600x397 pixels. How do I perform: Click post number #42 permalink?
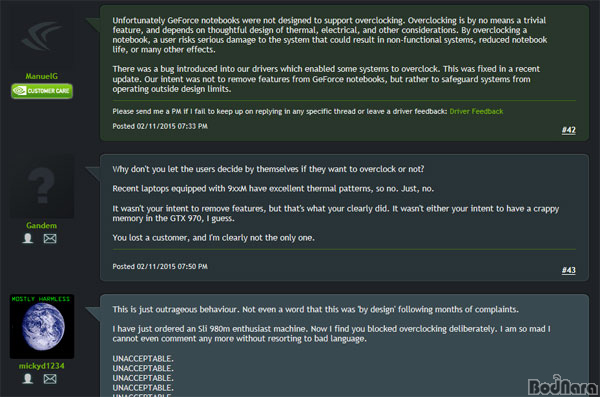[x=569, y=130]
